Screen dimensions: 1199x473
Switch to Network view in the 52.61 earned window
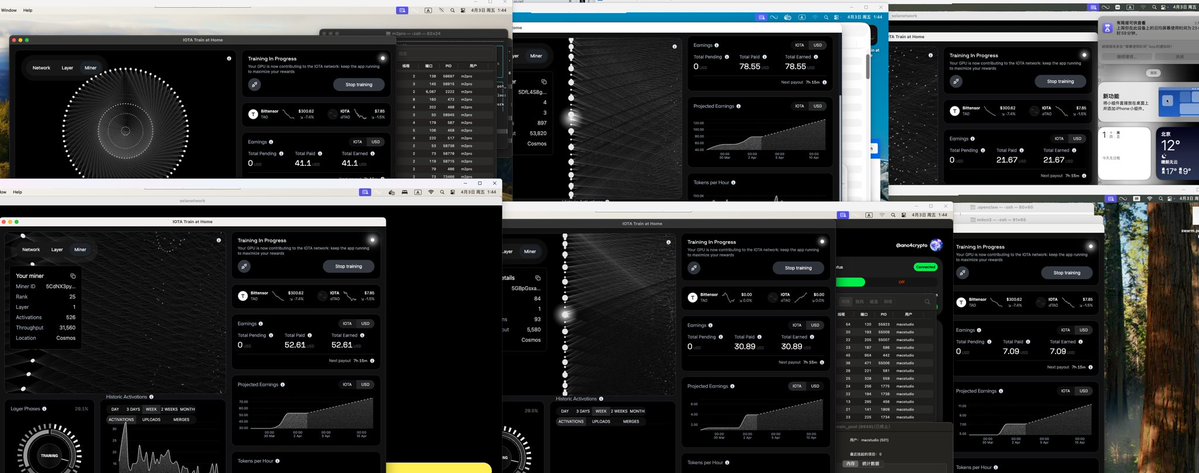click(x=31, y=249)
